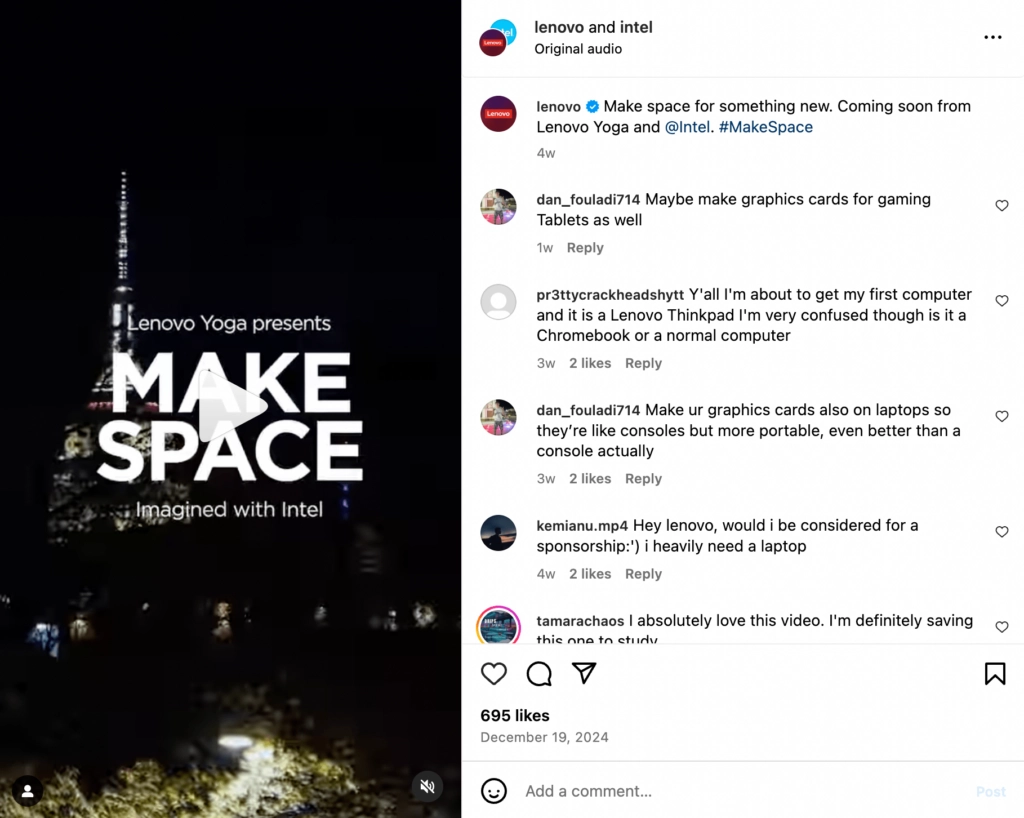Click Post to submit a comment
This screenshot has height=818, width=1024.
pyautogui.click(x=991, y=791)
